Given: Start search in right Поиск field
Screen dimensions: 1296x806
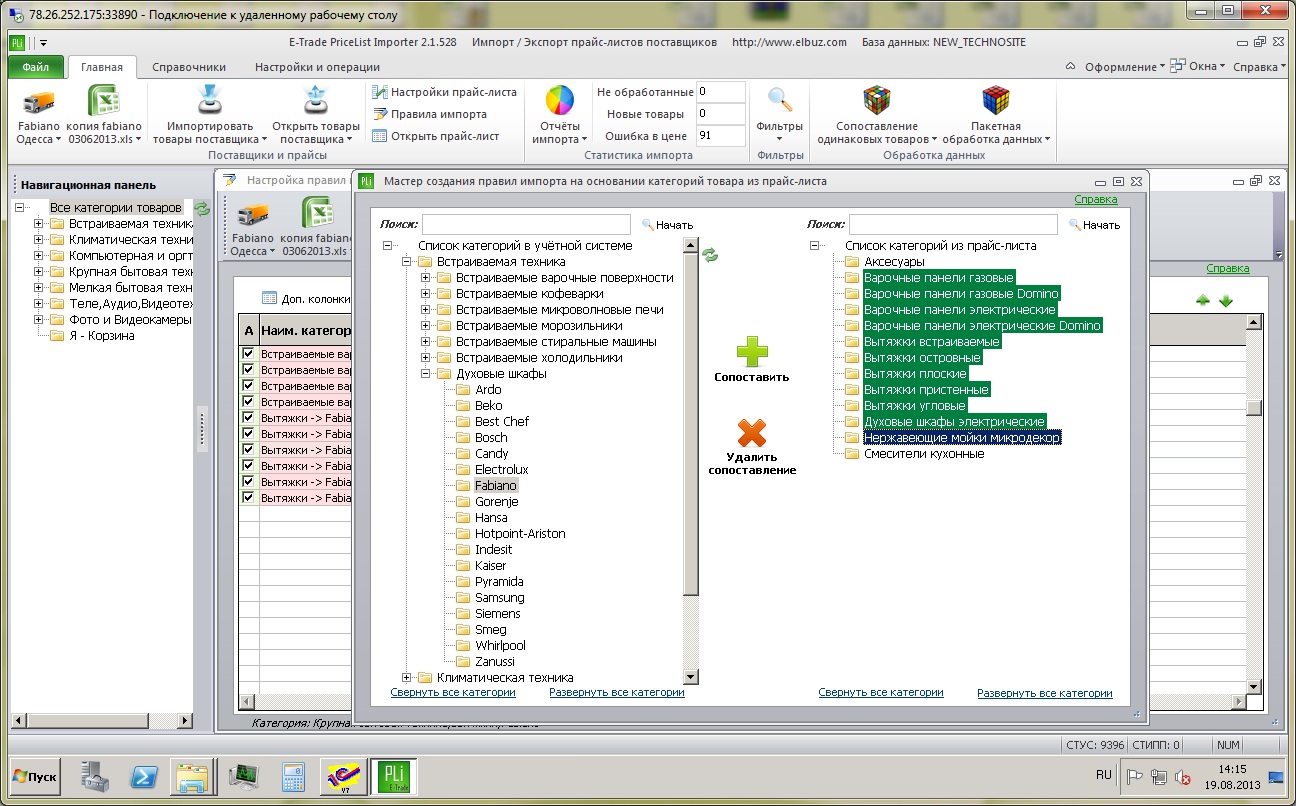Looking at the screenshot, I should click(x=1094, y=225).
